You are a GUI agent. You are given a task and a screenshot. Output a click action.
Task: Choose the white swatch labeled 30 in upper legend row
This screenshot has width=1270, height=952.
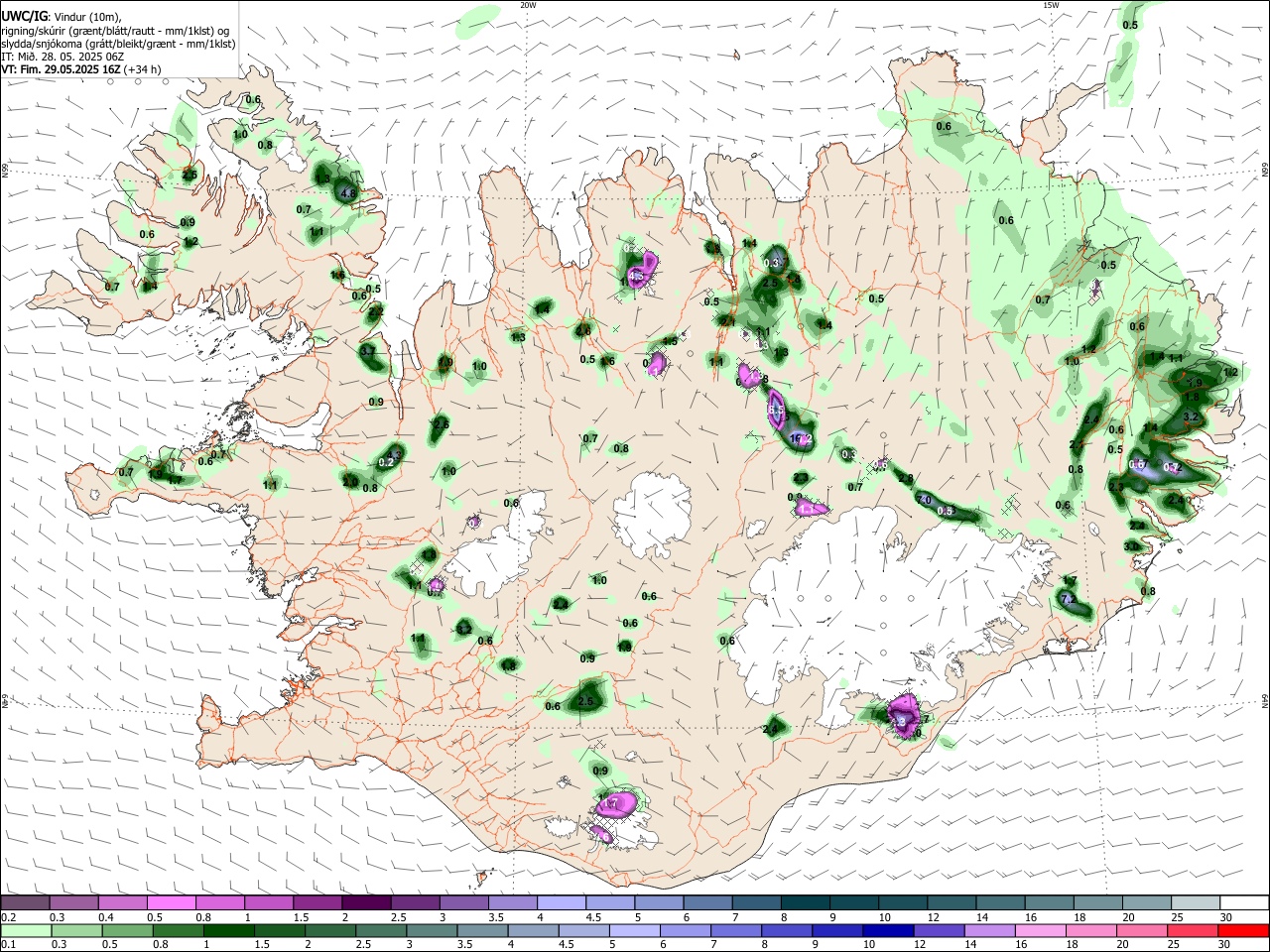click(x=1243, y=902)
